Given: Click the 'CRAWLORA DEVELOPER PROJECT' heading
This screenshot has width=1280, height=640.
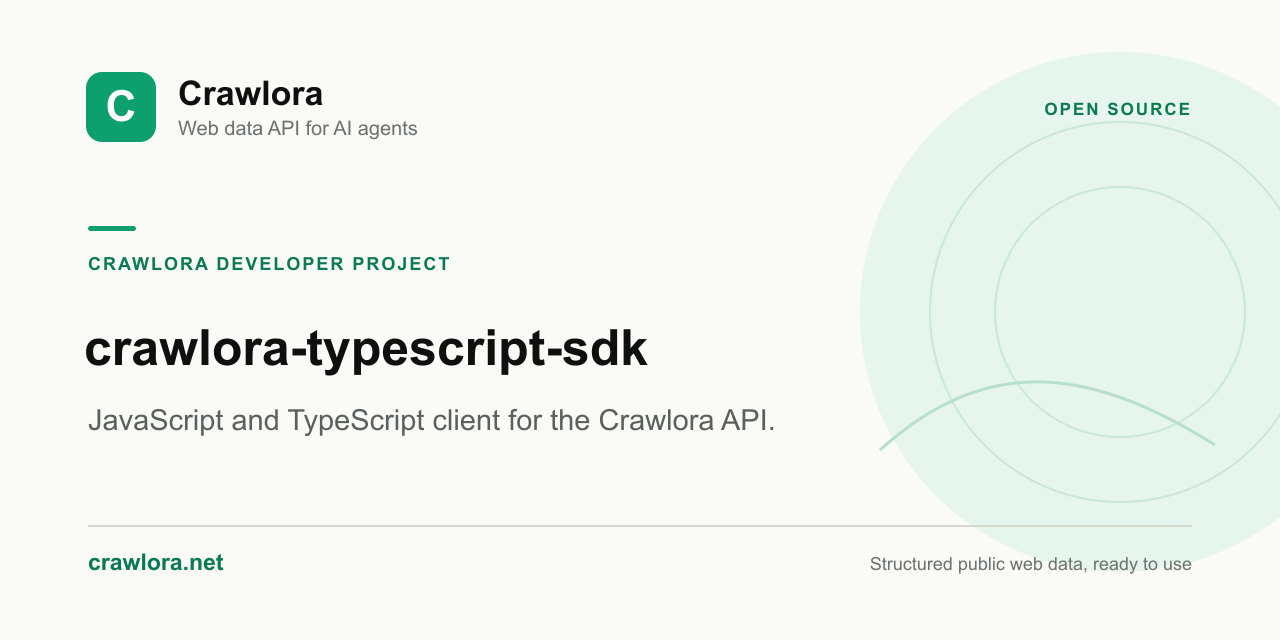Looking at the screenshot, I should [269, 264].
